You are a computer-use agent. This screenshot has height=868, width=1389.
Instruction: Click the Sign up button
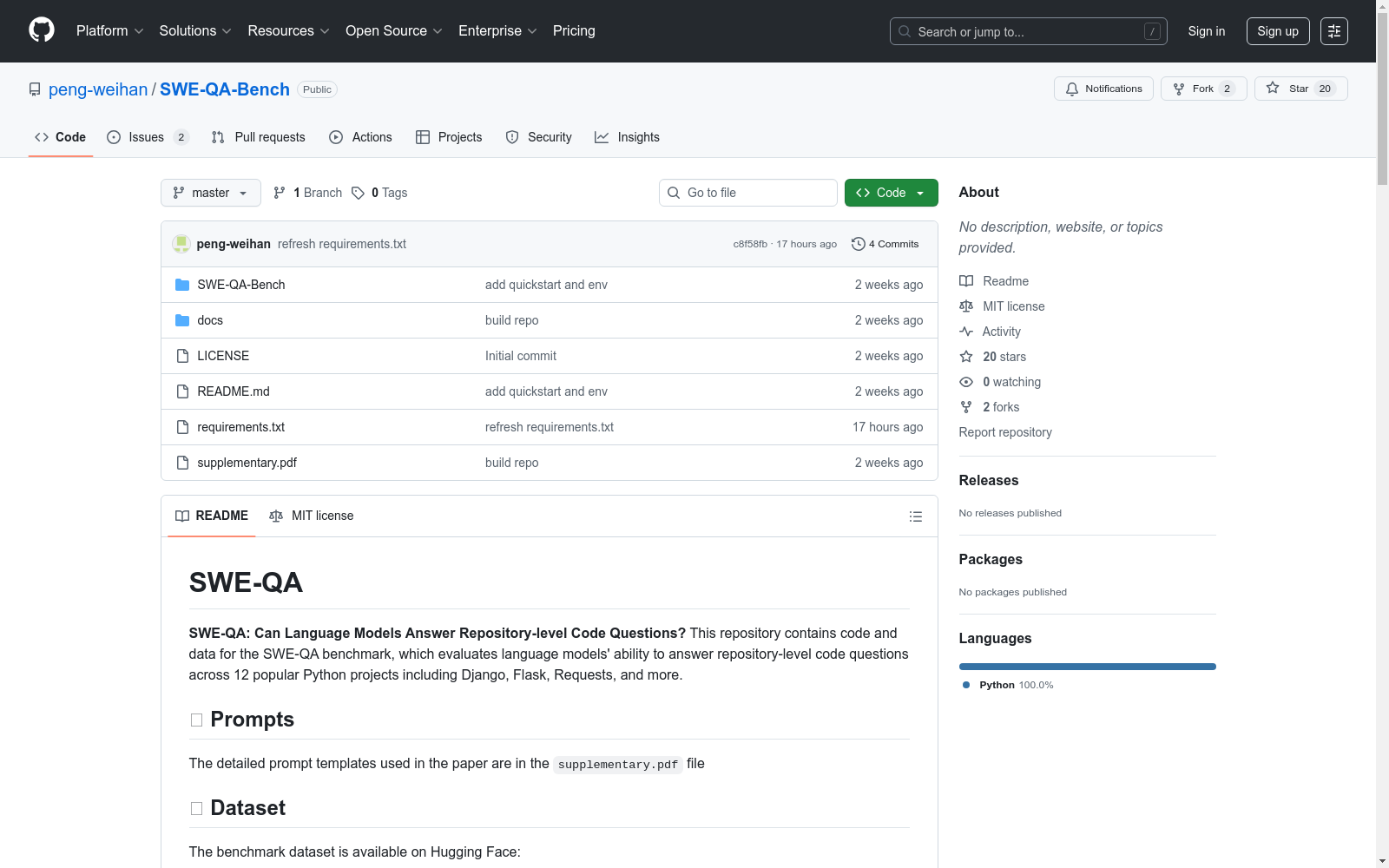1278,31
